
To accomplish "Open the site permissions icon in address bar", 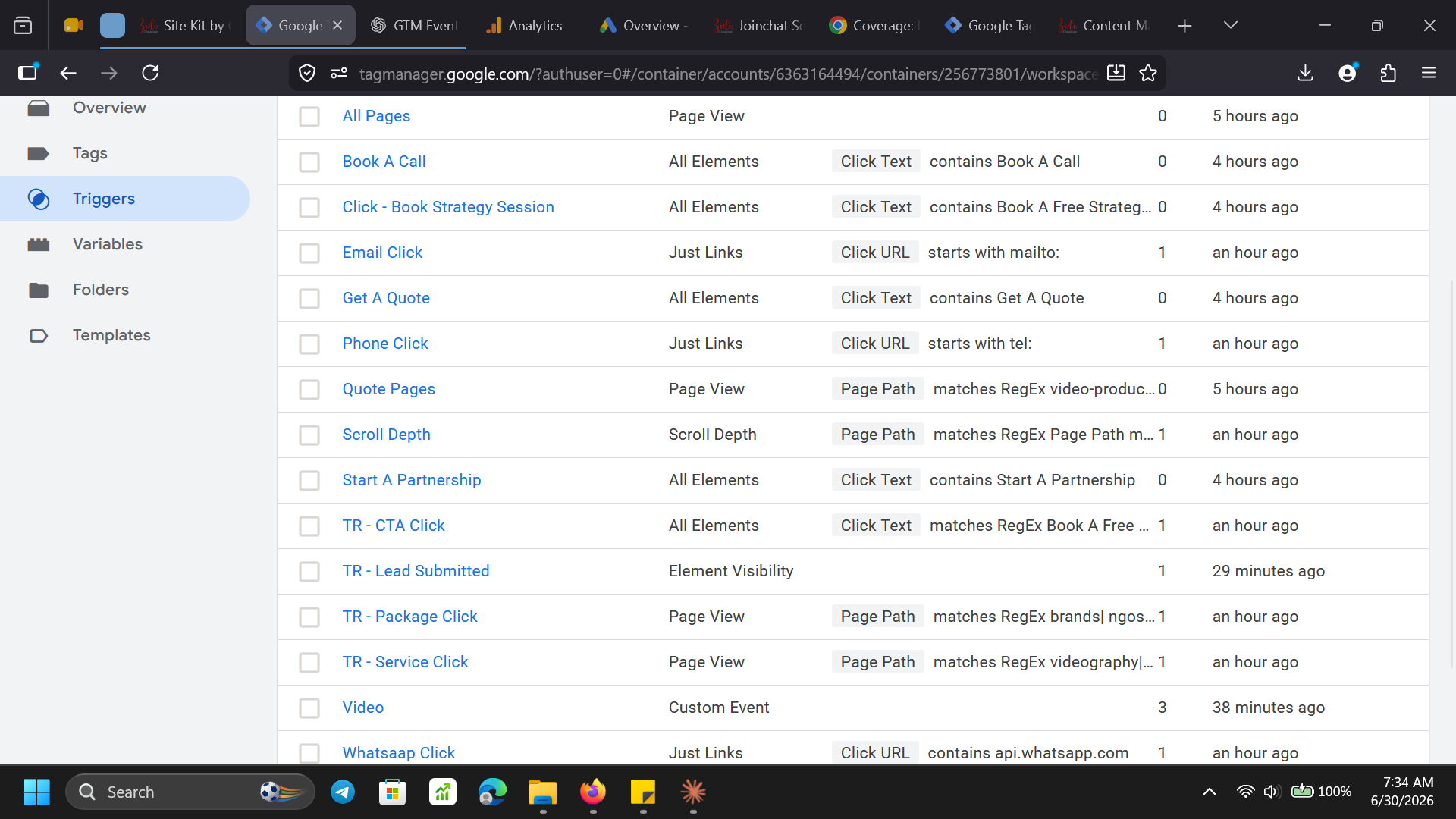I will (x=339, y=73).
